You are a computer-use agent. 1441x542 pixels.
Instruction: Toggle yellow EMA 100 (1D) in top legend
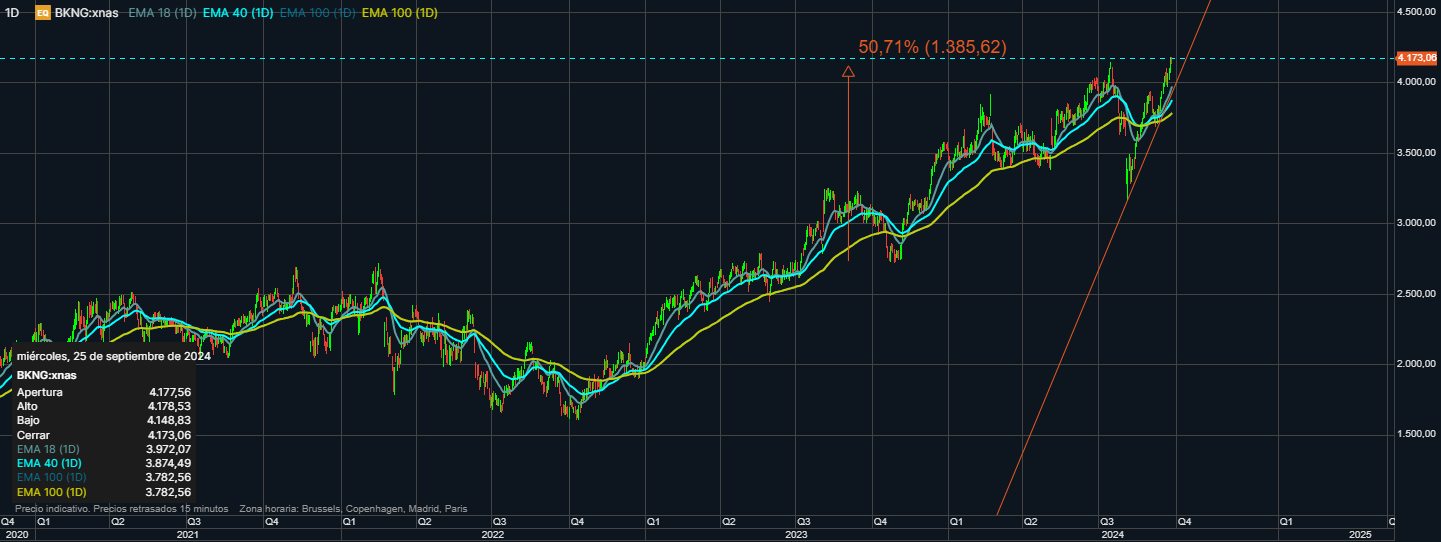[x=397, y=13]
